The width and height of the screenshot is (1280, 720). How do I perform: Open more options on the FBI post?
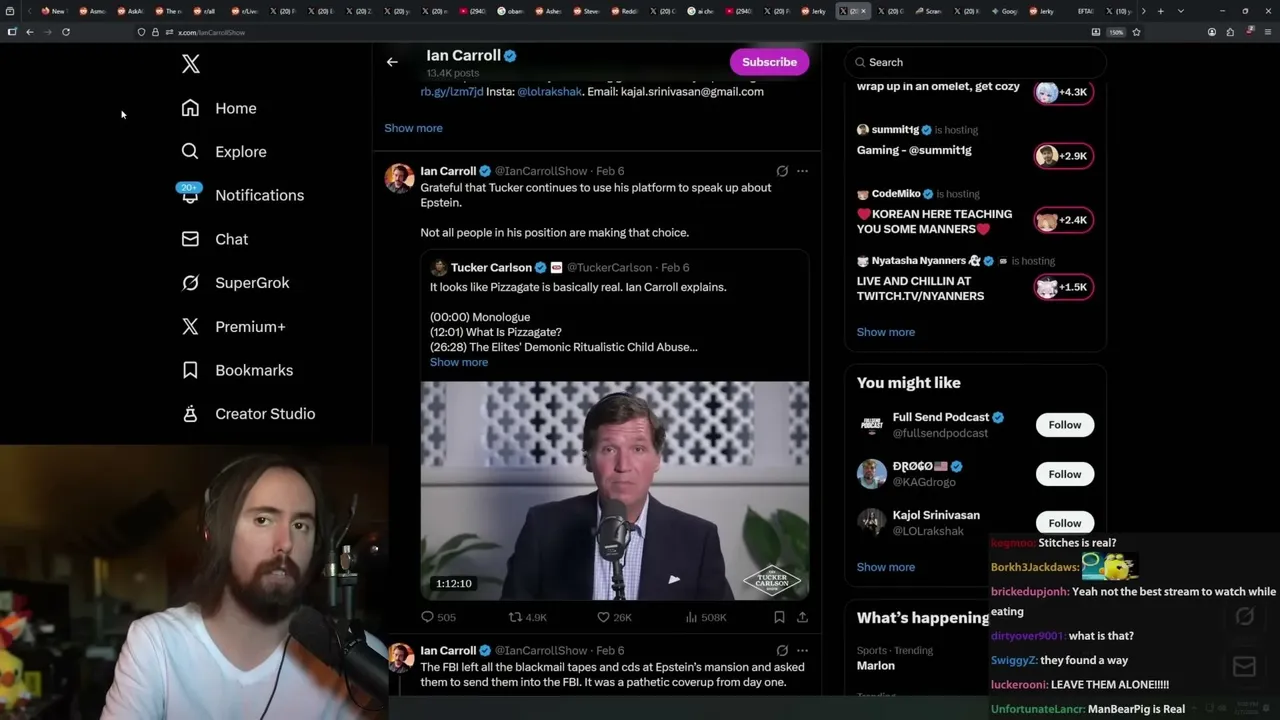click(x=802, y=650)
